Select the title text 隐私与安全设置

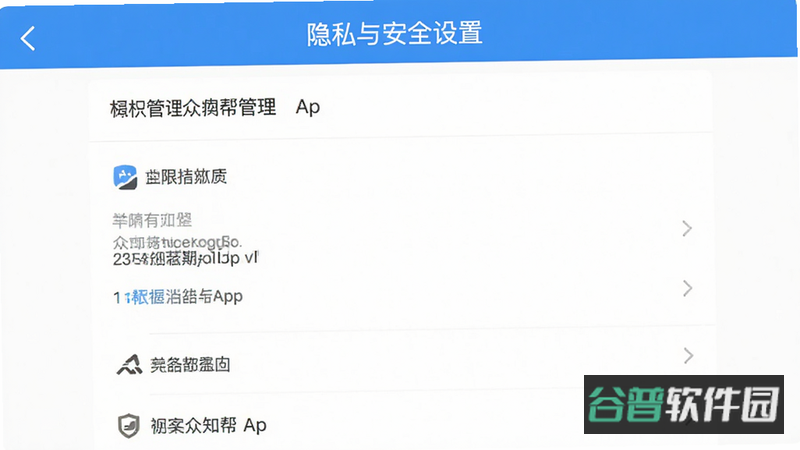(x=394, y=34)
